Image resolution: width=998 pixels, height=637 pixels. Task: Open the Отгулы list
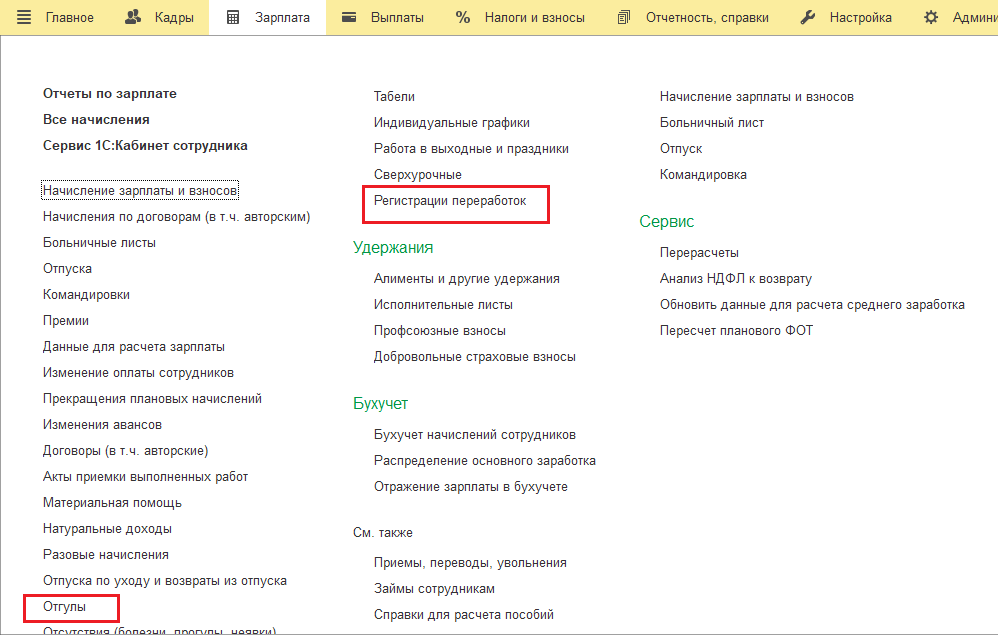click(x=64, y=607)
